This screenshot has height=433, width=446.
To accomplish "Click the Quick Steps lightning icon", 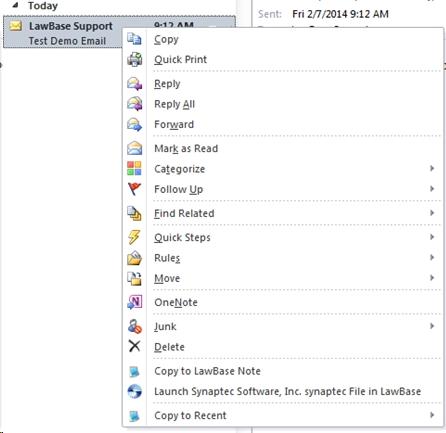I will tap(134, 237).
